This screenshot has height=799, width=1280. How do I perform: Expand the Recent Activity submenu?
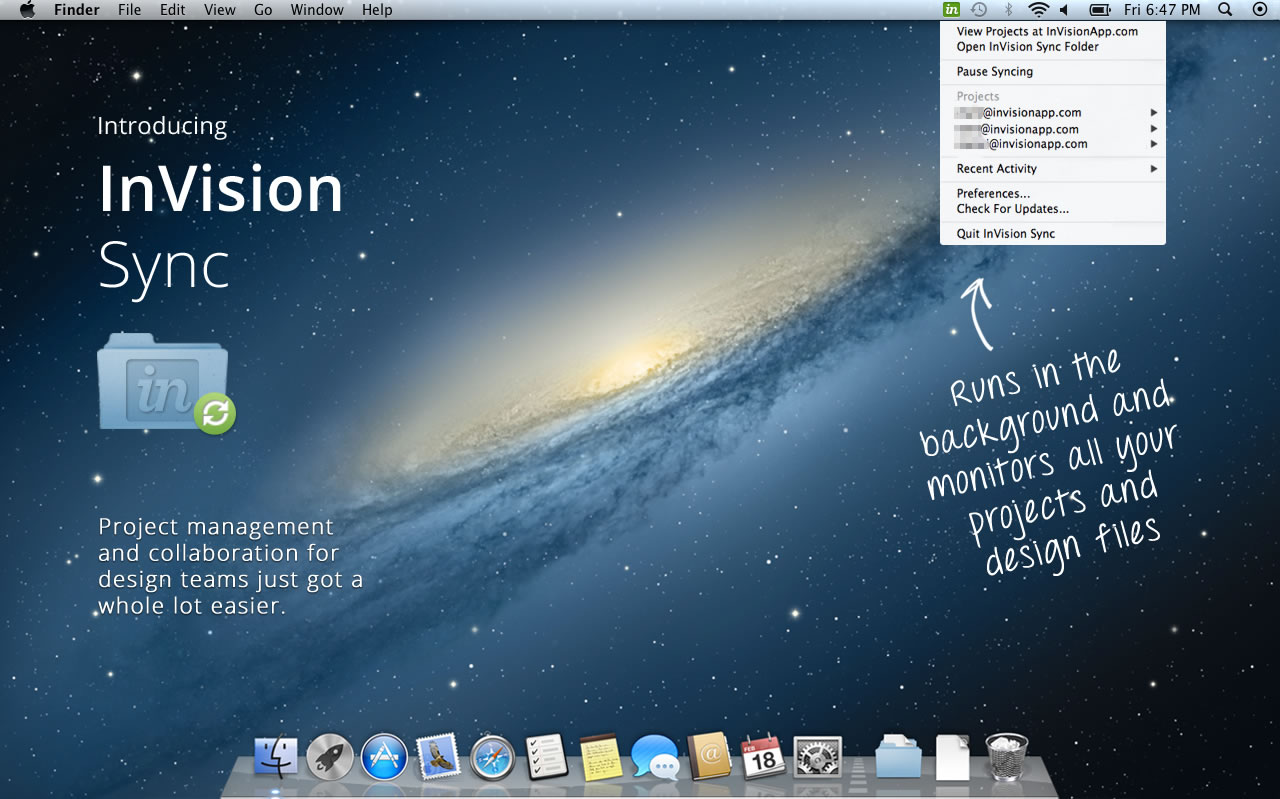tap(1052, 169)
